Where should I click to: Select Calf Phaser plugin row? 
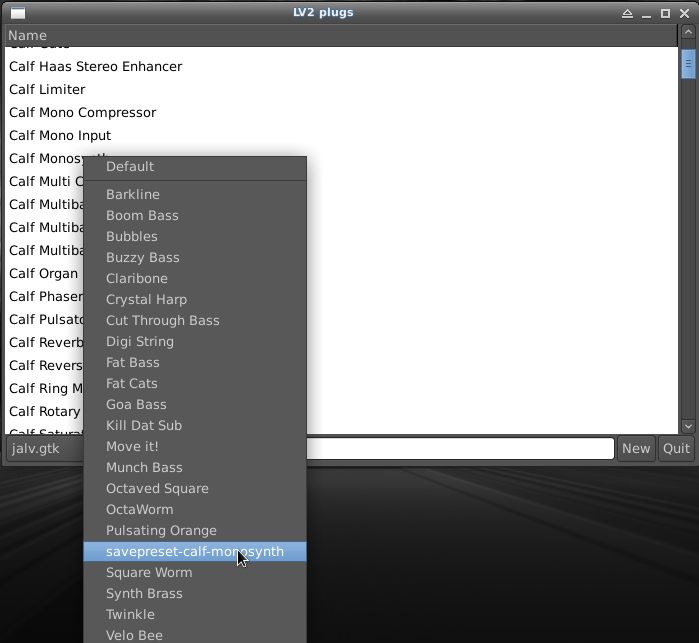tap(44, 297)
